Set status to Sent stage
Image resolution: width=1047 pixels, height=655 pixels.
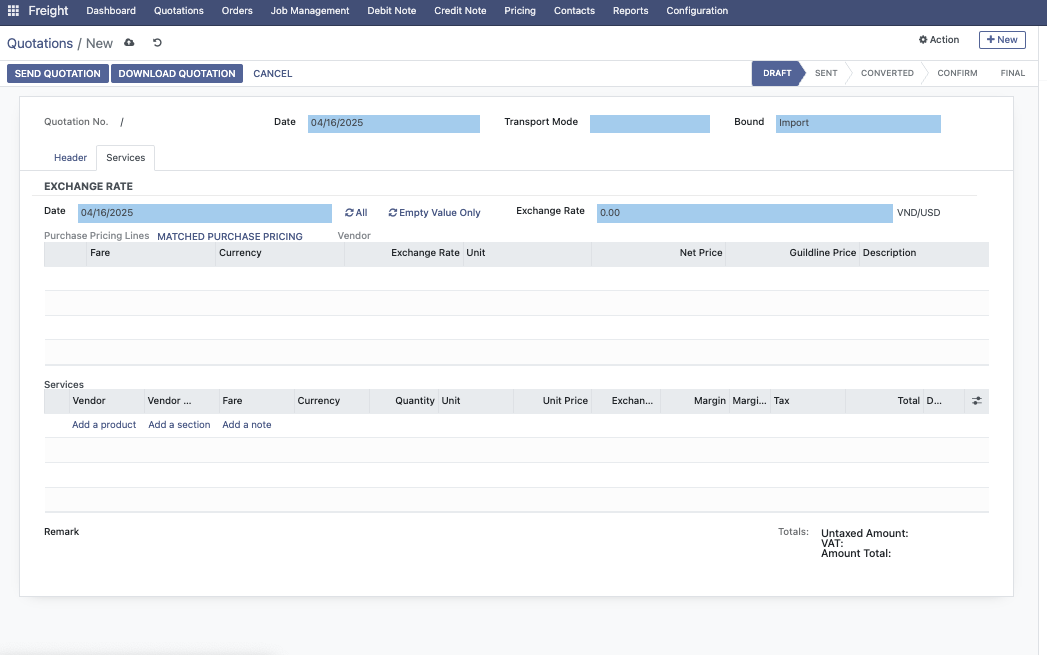[826, 73]
